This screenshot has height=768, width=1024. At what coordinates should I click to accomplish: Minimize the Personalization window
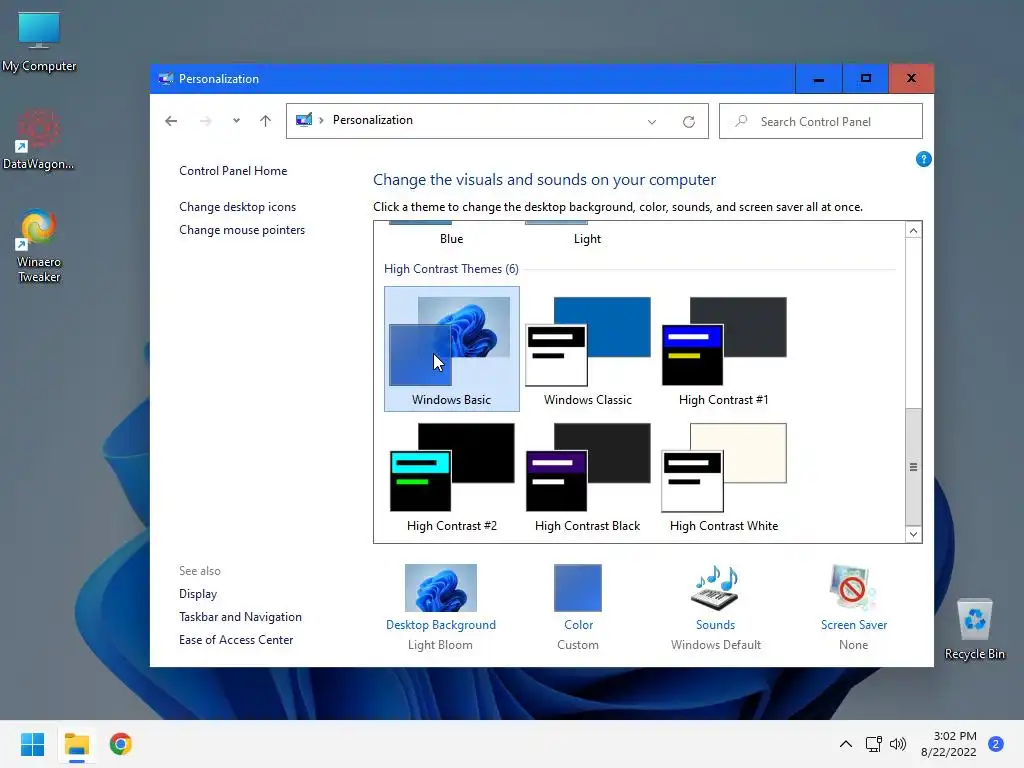click(x=818, y=78)
